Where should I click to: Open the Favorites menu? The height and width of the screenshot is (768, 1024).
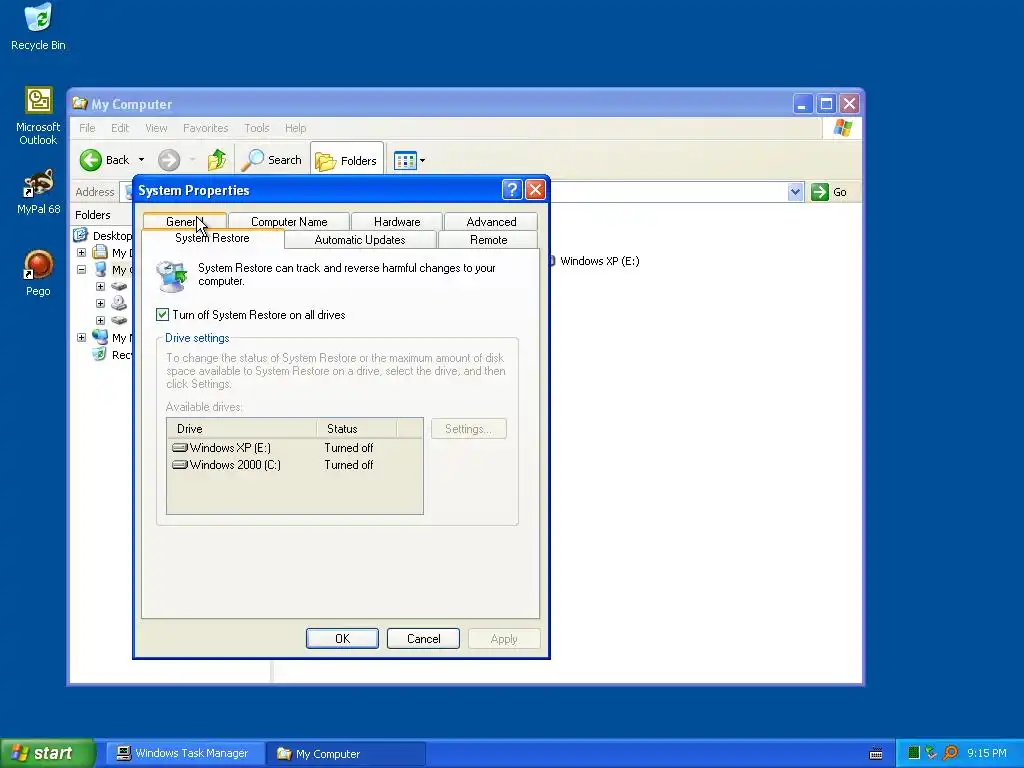[x=206, y=128]
